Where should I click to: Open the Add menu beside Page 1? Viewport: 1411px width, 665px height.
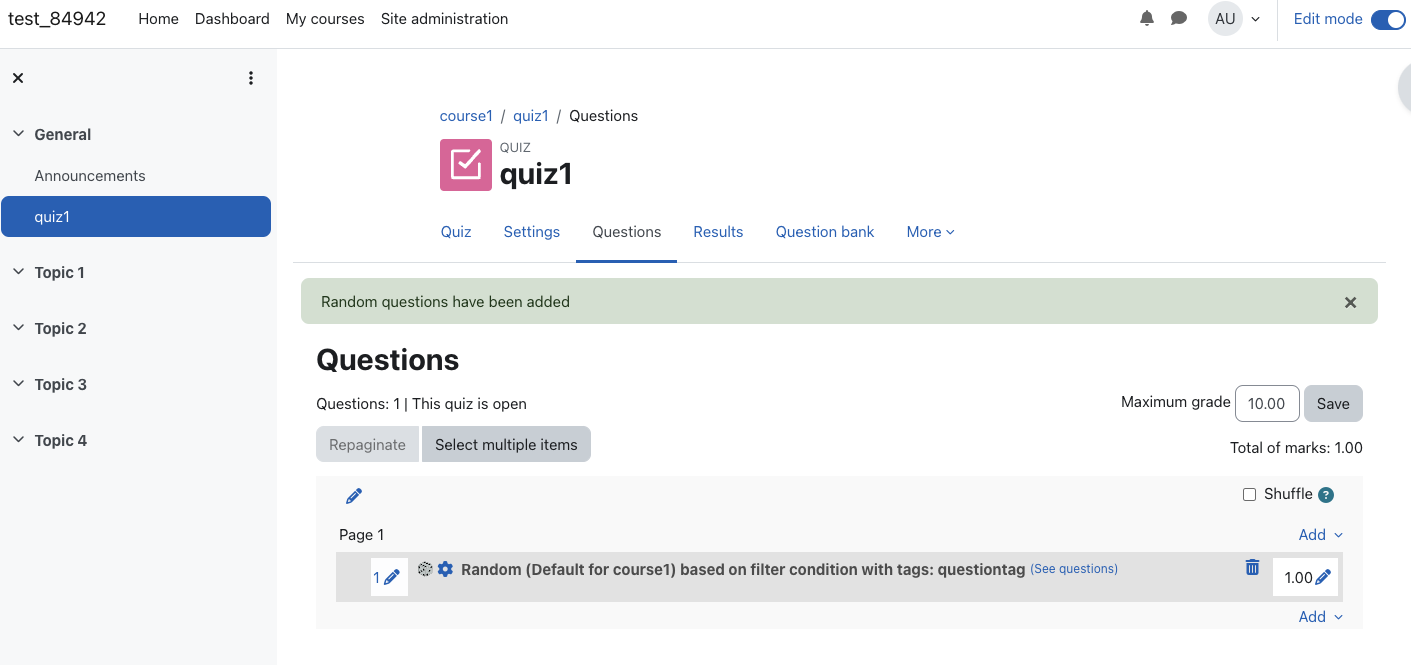point(1320,535)
